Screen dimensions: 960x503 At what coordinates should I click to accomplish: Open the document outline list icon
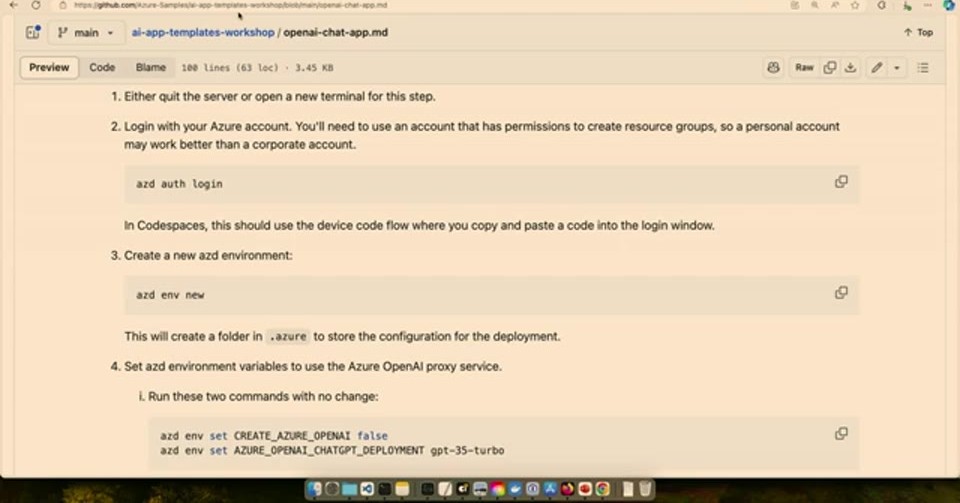[923, 67]
